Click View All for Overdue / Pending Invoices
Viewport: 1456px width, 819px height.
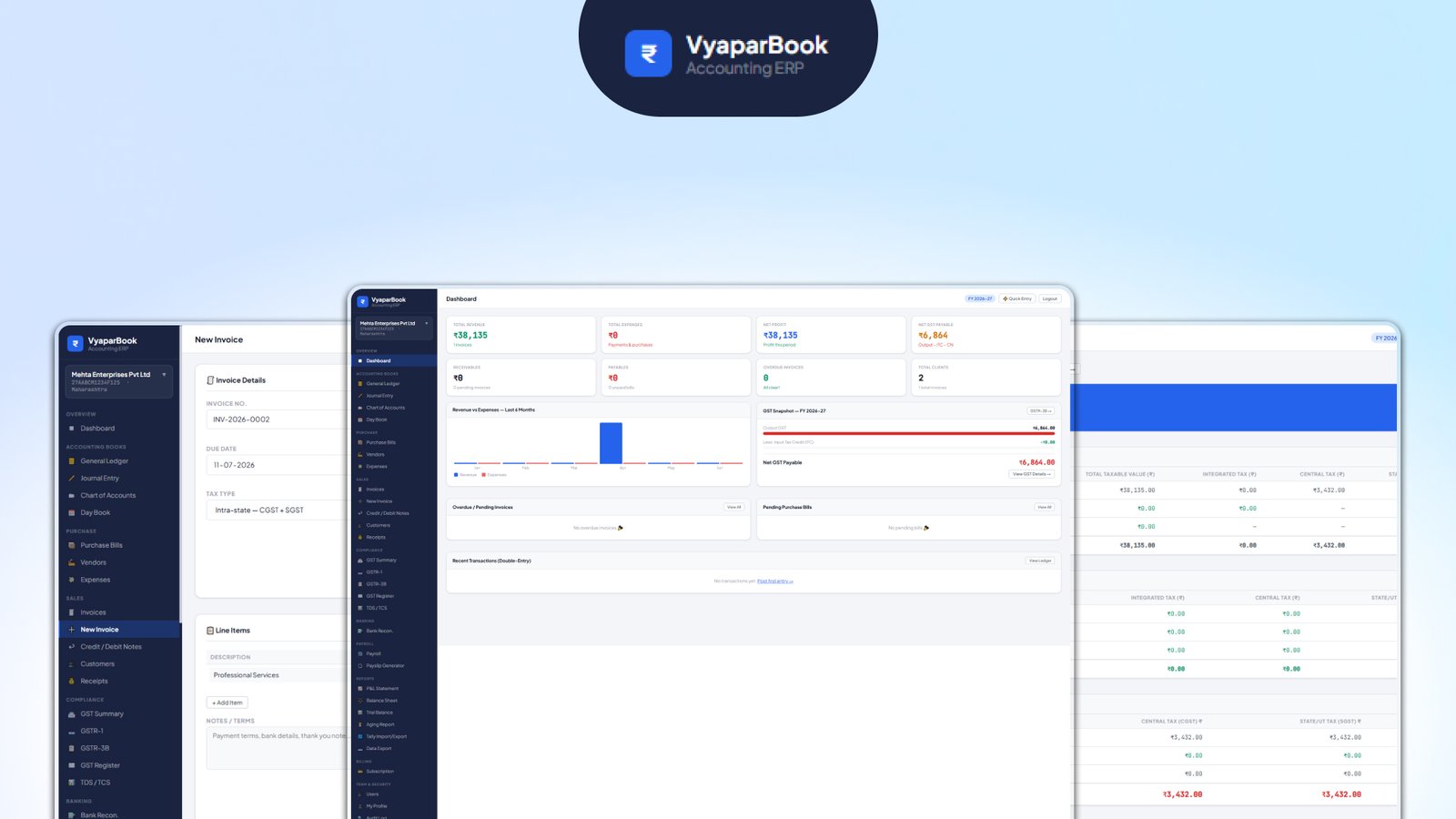(x=733, y=508)
